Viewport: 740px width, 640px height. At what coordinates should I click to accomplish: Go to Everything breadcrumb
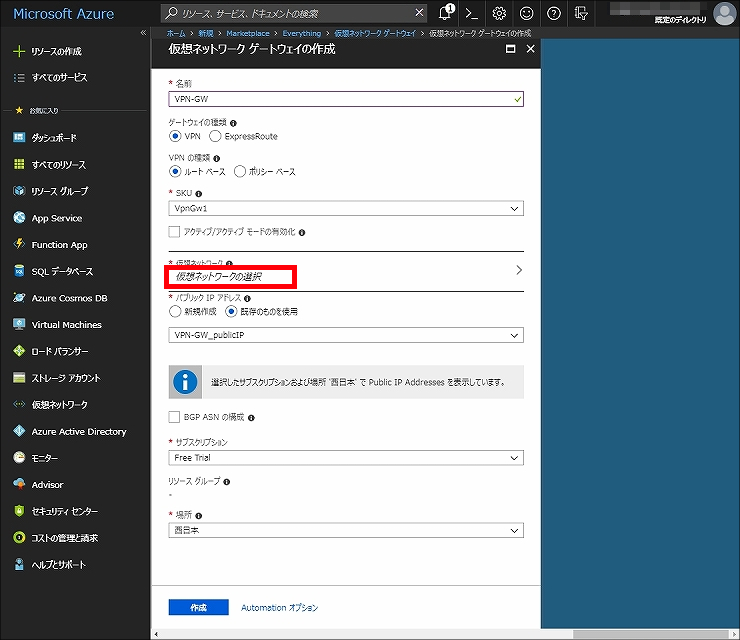(x=302, y=33)
